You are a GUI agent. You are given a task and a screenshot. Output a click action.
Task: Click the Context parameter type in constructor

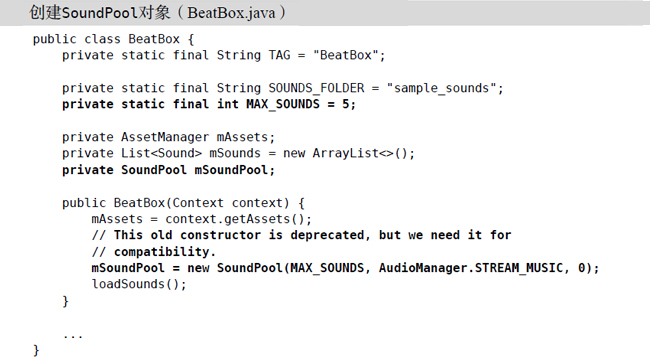click(198, 203)
